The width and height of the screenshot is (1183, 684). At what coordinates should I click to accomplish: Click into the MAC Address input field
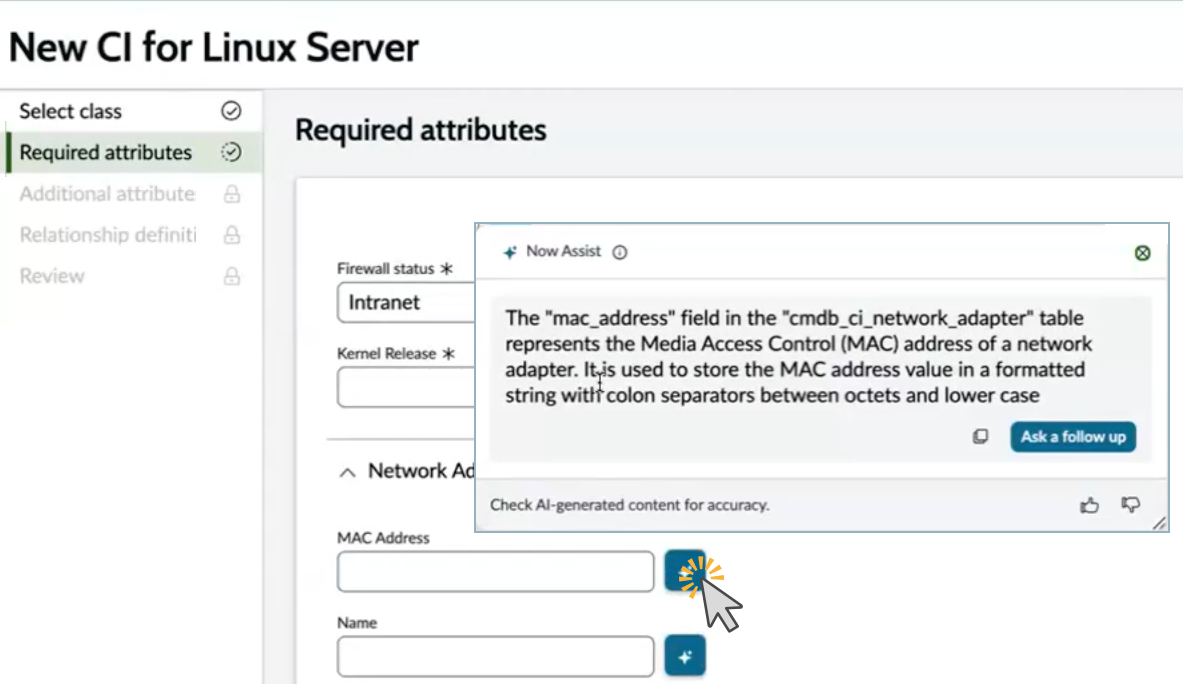[496, 571]
